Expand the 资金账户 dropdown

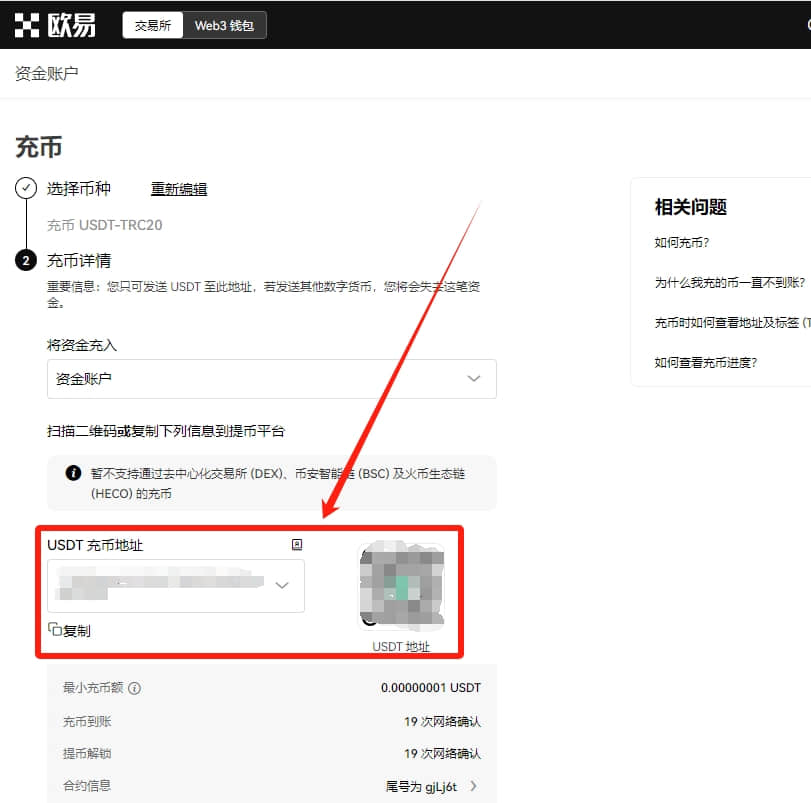tap(272, 378)
